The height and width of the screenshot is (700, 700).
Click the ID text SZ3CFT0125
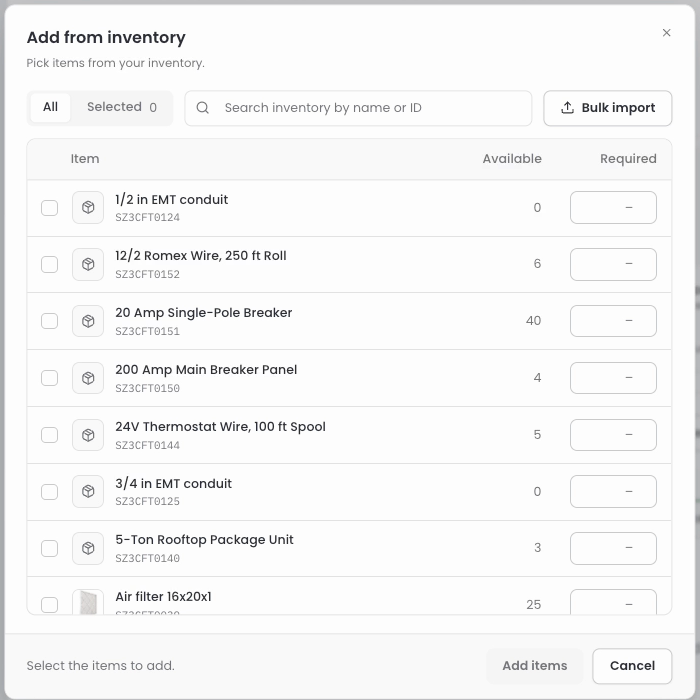click(147, 501)
